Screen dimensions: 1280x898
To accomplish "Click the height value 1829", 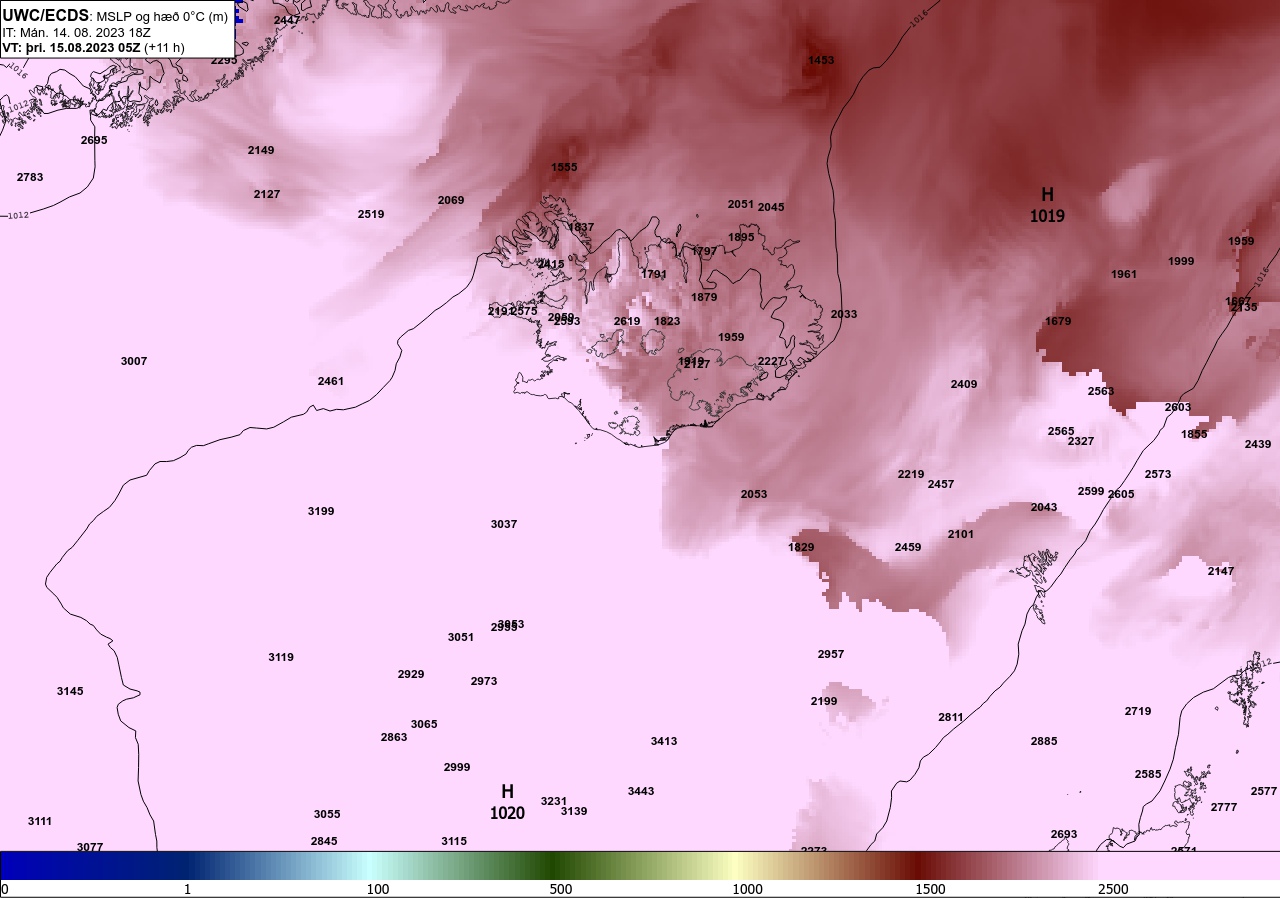I will coord(801,547).
